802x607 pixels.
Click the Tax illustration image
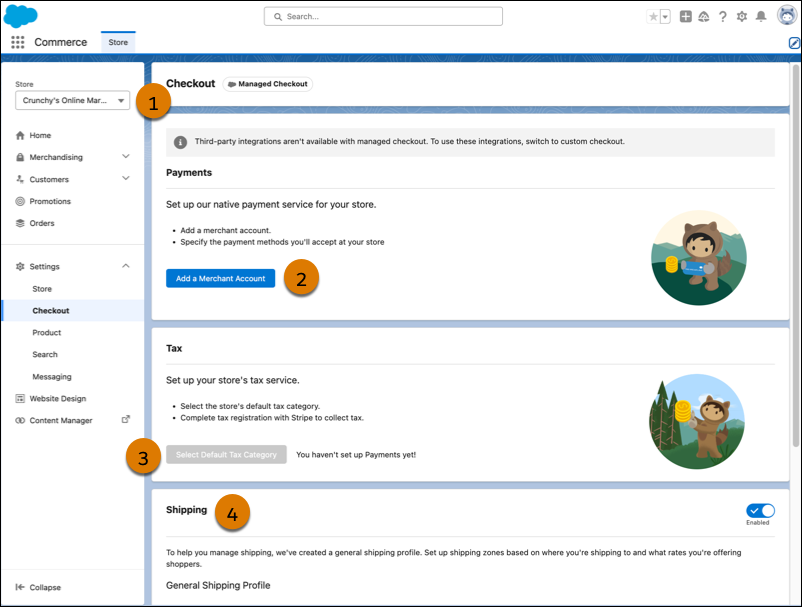pyautogui.click(x=697, y=421)
